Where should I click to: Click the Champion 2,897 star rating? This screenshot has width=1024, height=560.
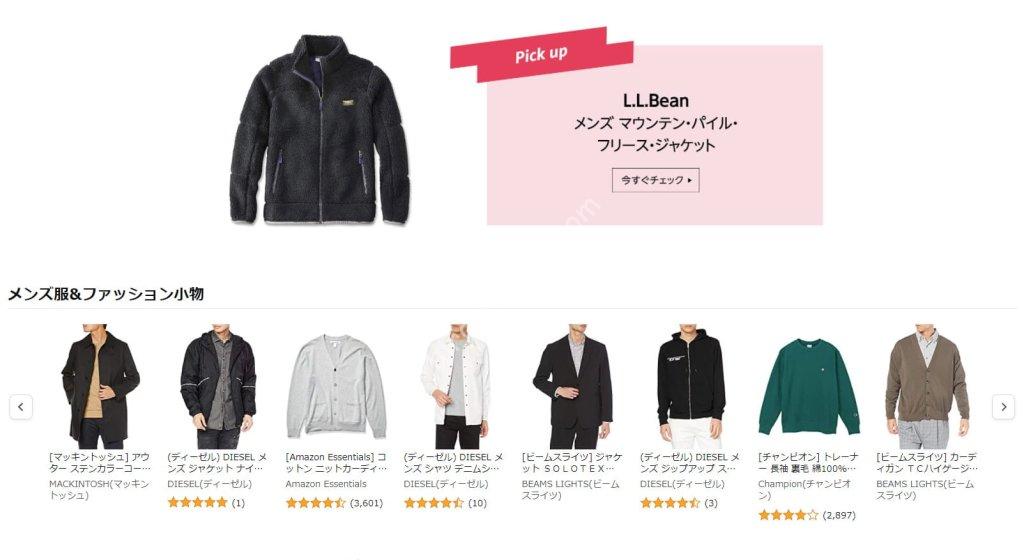807,515
